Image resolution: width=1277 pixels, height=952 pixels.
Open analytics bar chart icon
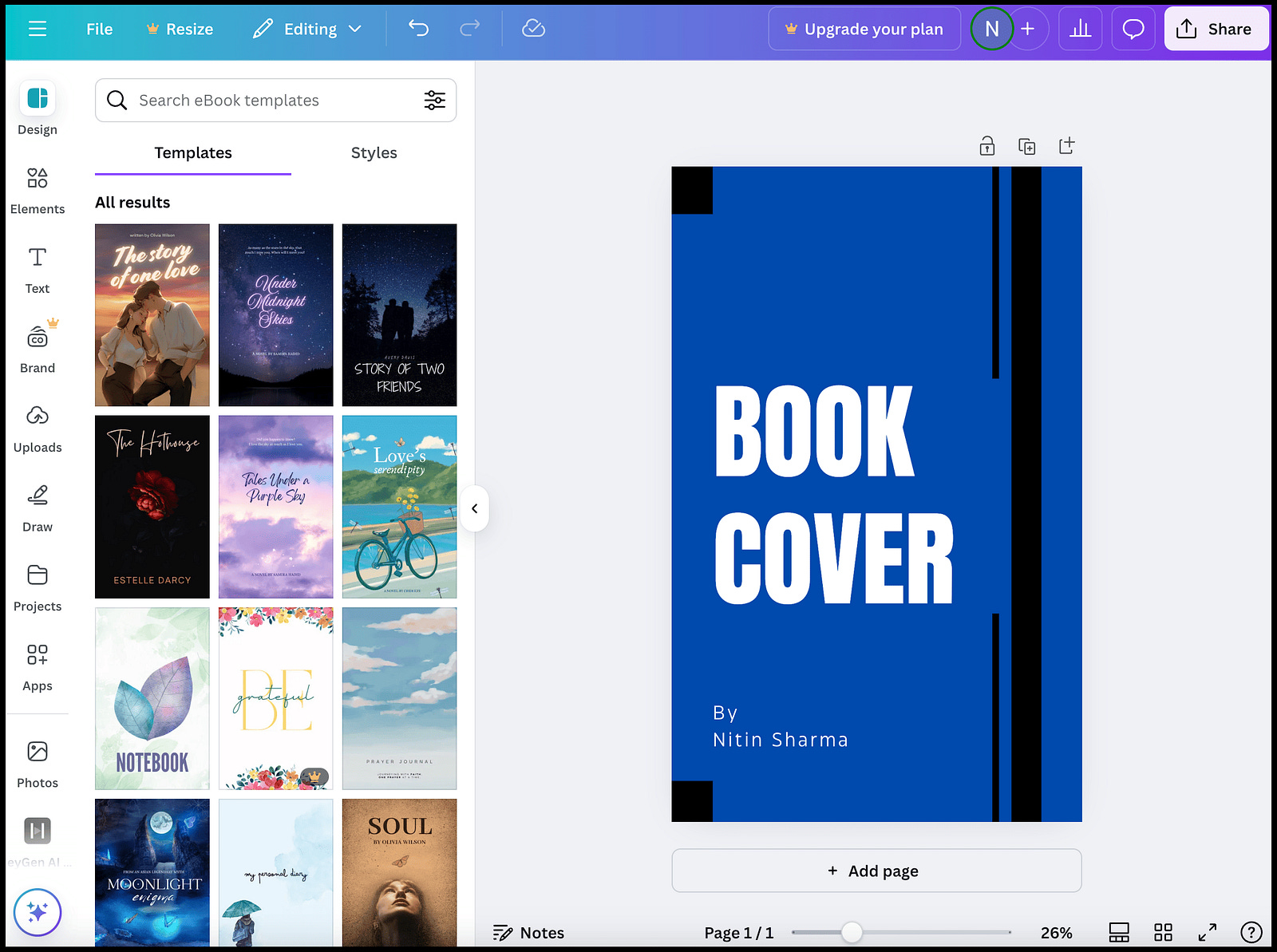coord(1081,30)
